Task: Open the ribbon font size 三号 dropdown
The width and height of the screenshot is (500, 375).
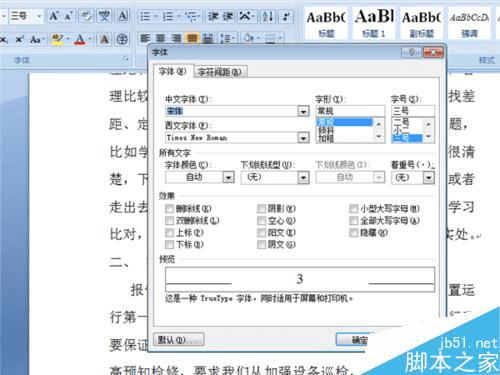Action: click(x=39, y=16)
